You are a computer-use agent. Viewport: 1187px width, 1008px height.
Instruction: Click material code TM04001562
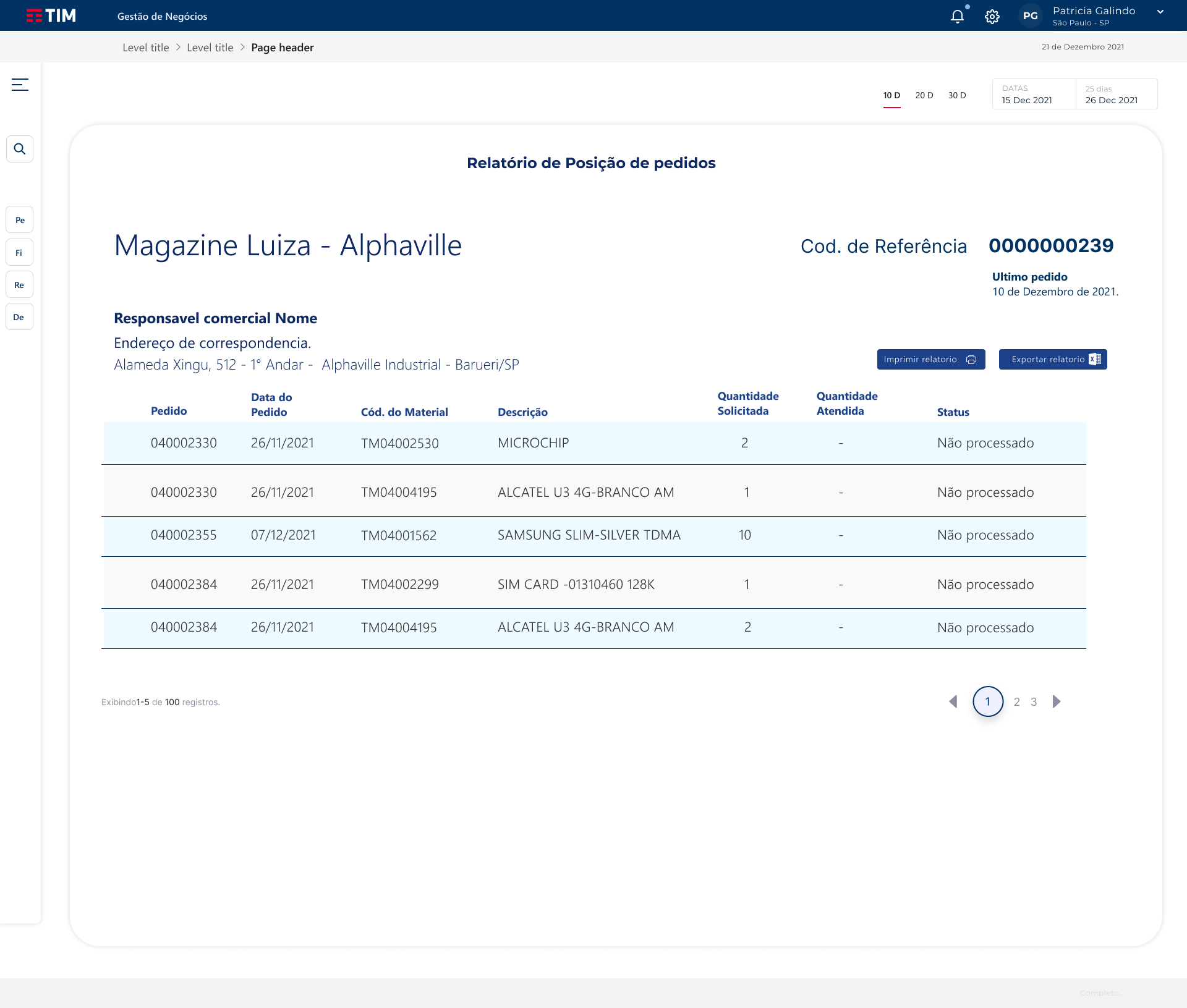point(399,536)
